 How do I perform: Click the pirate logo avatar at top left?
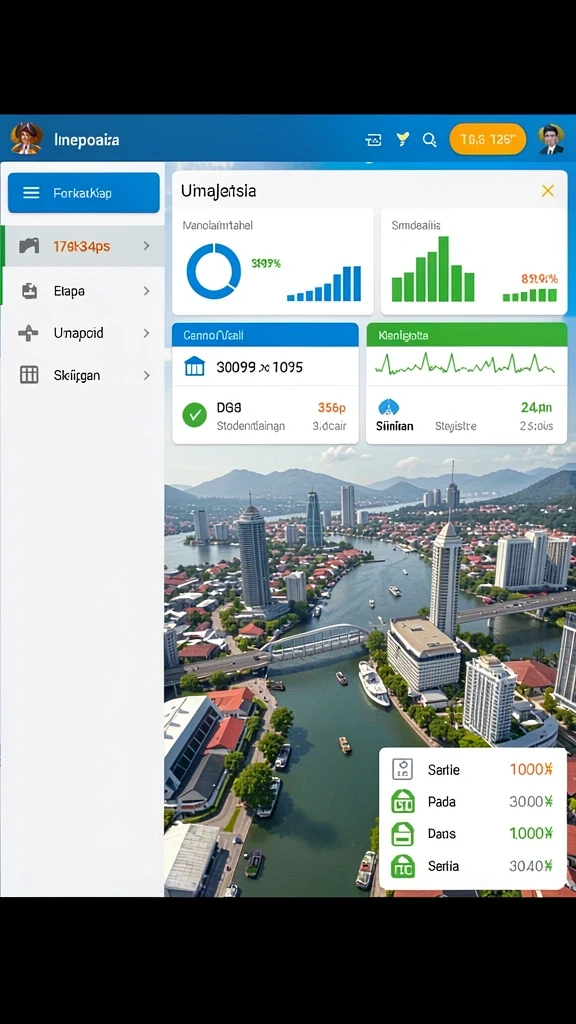coord(26,138)
